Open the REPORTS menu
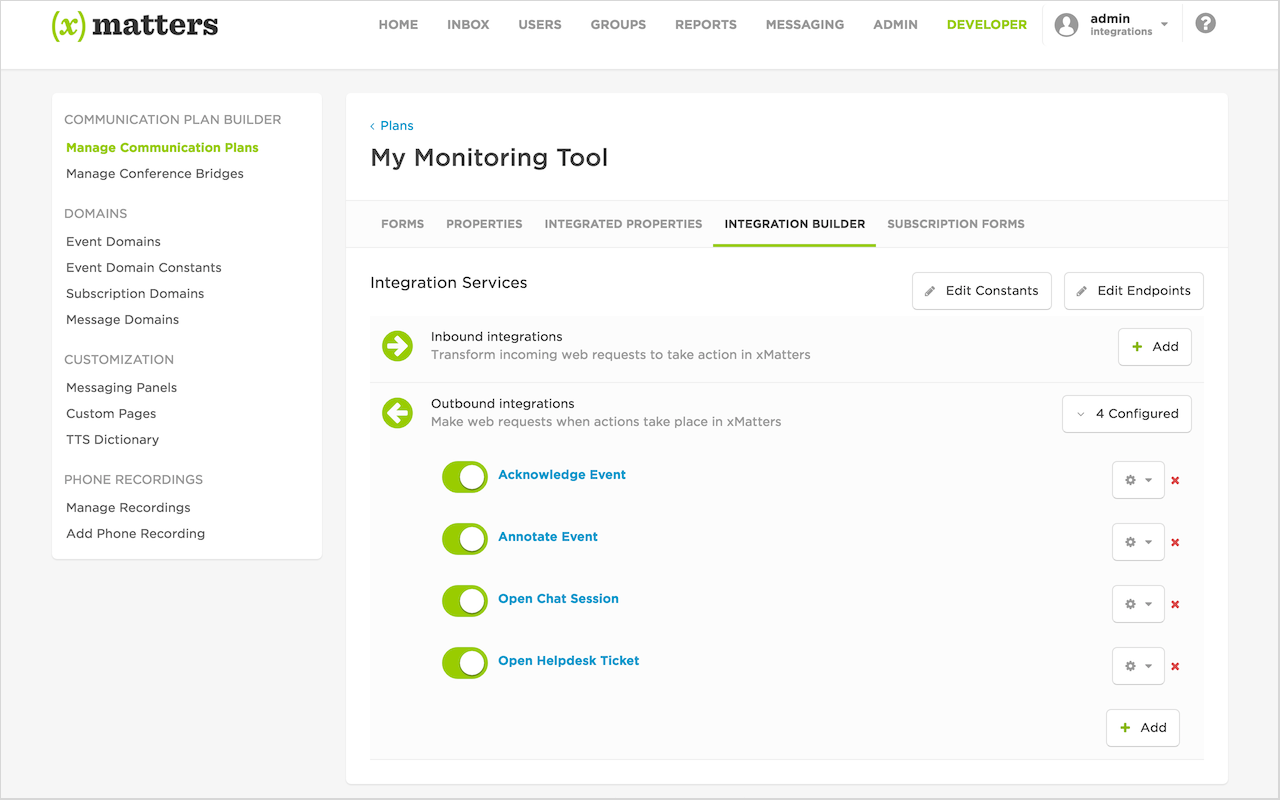The width and height of the screenshot is (1280, 800). [706, 24]
